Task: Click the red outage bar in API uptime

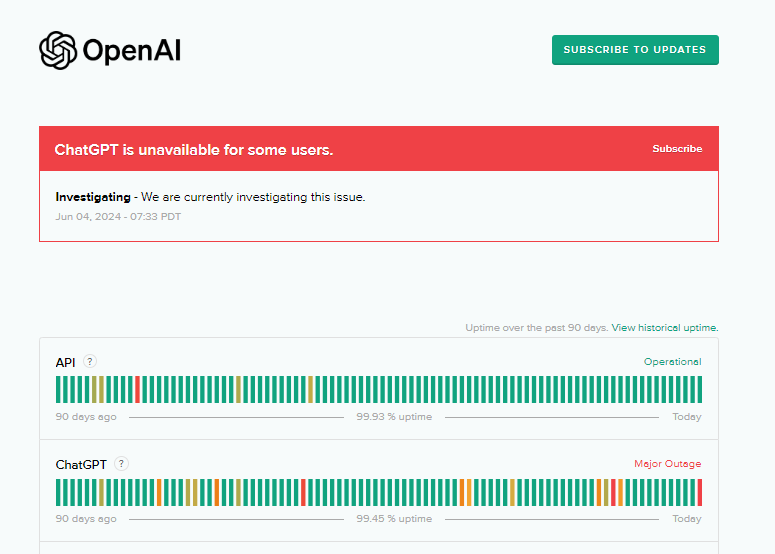Action: coord(137,389)
